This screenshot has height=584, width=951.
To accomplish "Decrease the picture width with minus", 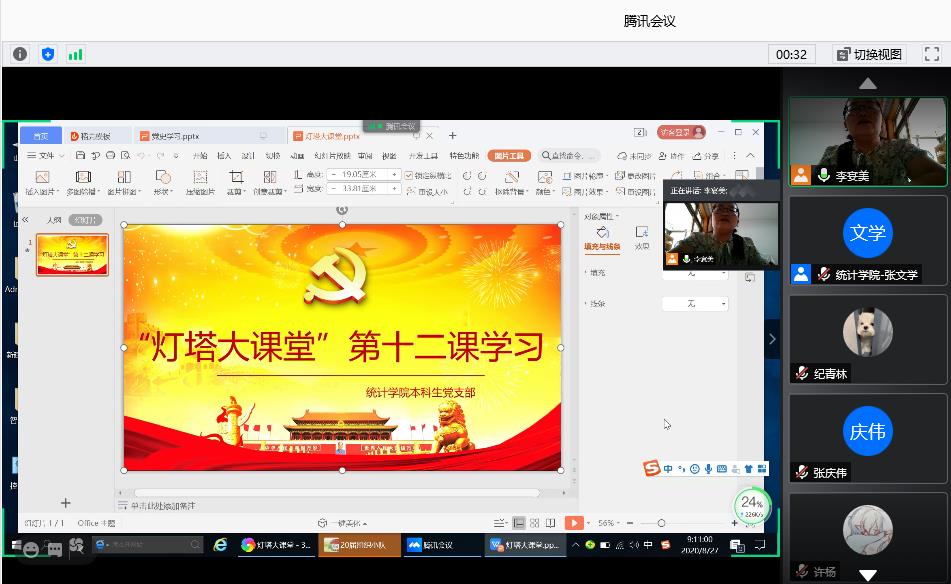I will pyautogui.click(x=334, y=189).
